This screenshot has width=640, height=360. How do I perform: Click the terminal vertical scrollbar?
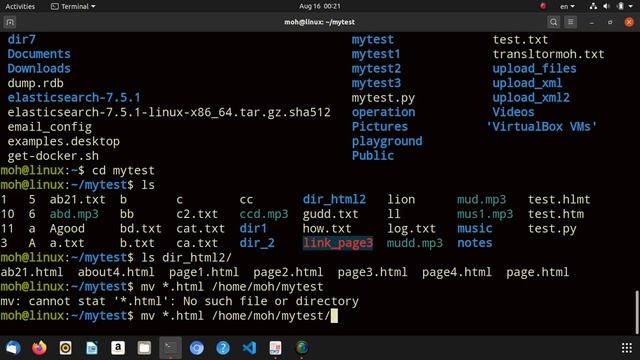click(637, 312)
